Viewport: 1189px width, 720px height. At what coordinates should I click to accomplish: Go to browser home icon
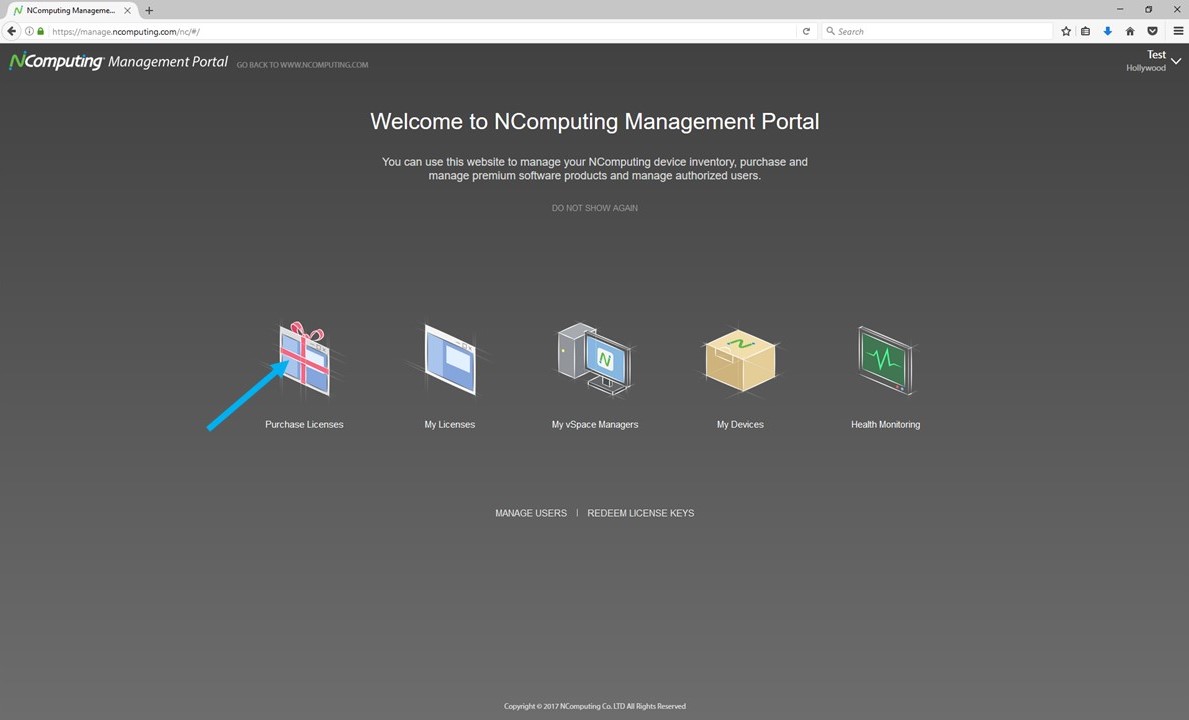(x=1130, y=31)
